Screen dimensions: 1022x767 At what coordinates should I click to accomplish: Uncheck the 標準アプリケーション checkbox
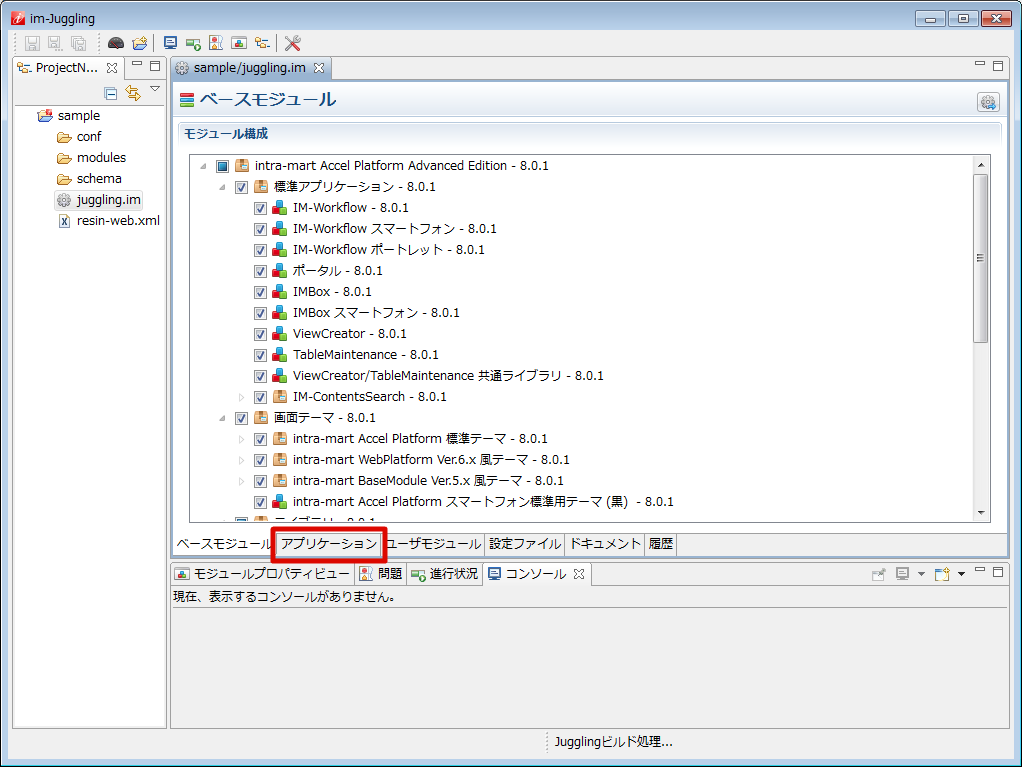pos(241,187)
